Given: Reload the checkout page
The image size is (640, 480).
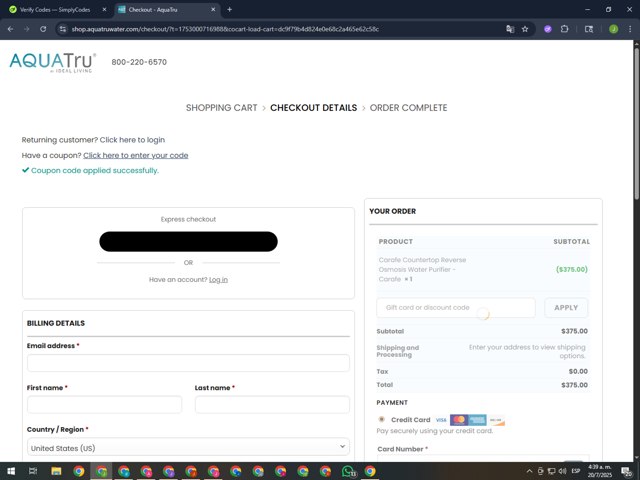Looking at the screenshot, I should point(43,29).
